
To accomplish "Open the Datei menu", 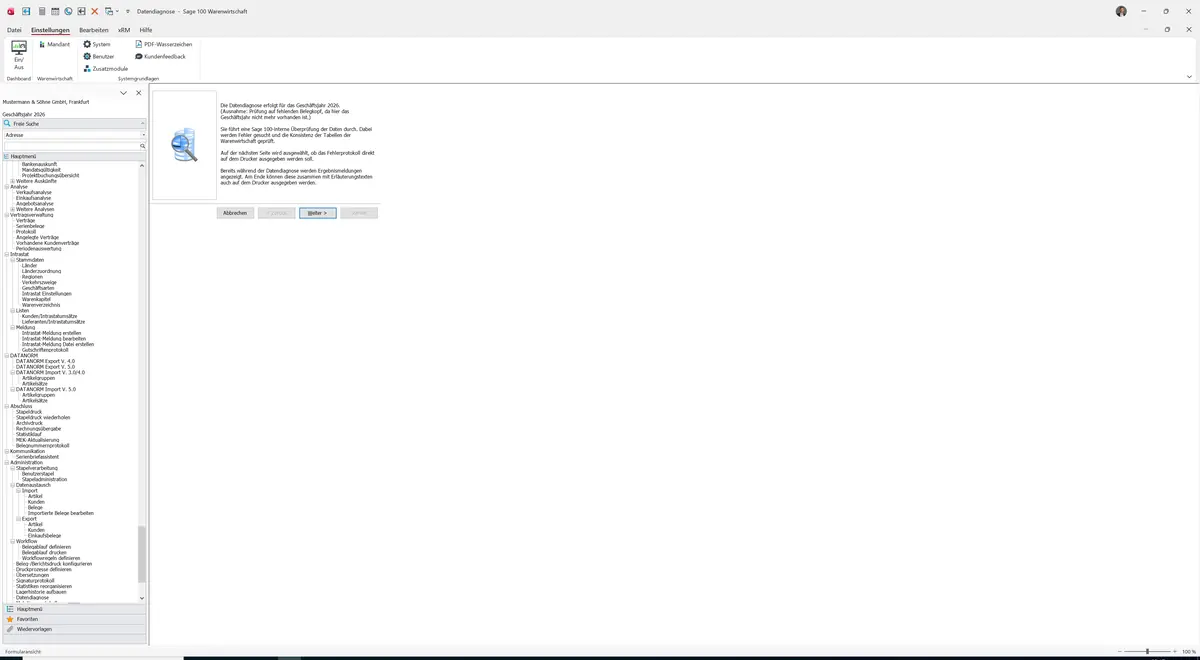I will [x=14, y=30].
